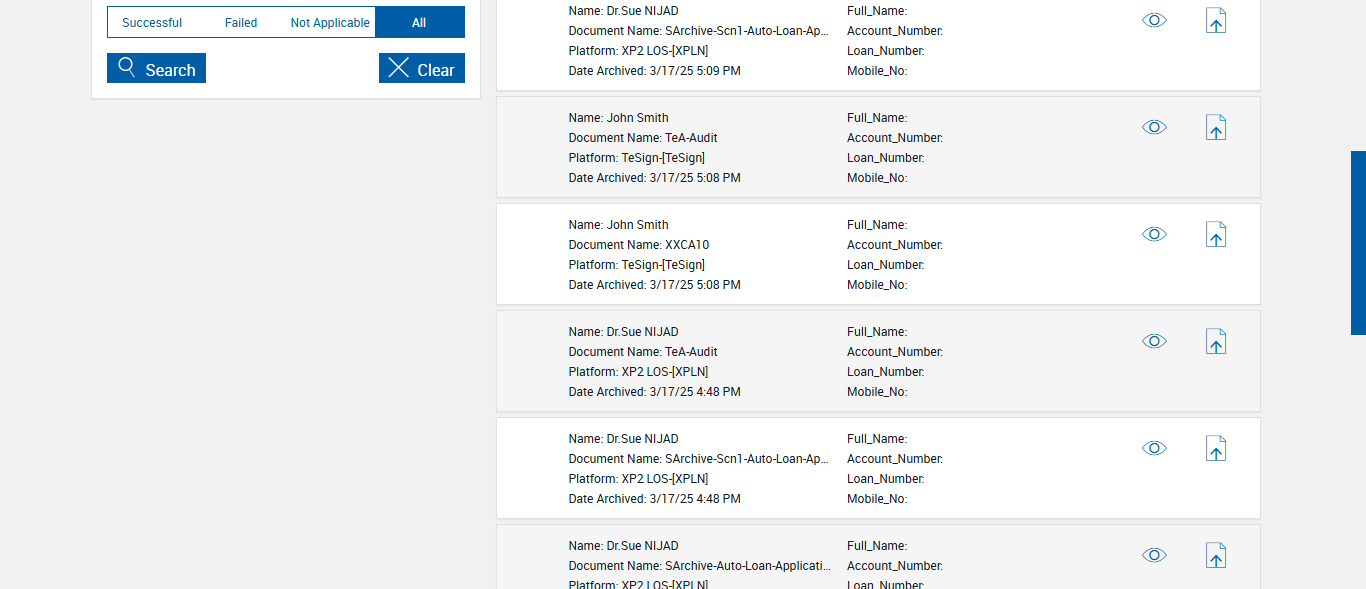Viewport: 1366px width, 589px height.
Task: Click the Clear button
Action: pos(421,68)
